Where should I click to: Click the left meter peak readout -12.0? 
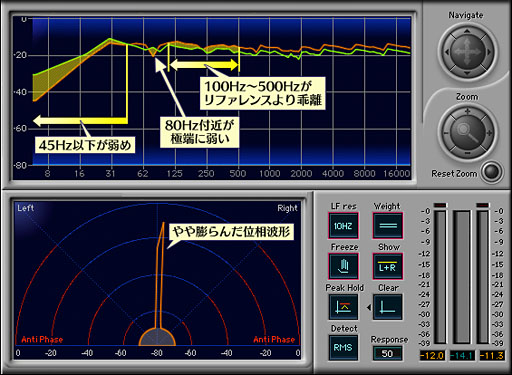pyautogui.click(x=432, y=355)
